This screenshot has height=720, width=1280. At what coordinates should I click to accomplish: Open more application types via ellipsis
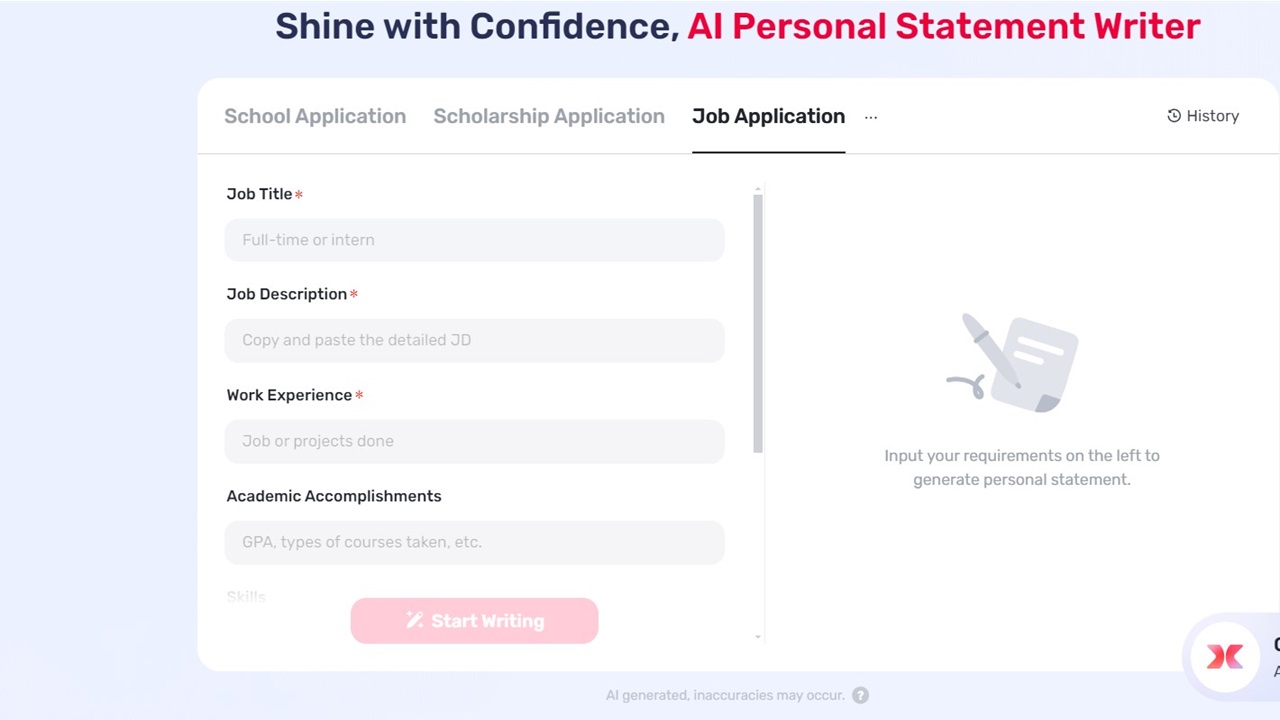point(871,117)
